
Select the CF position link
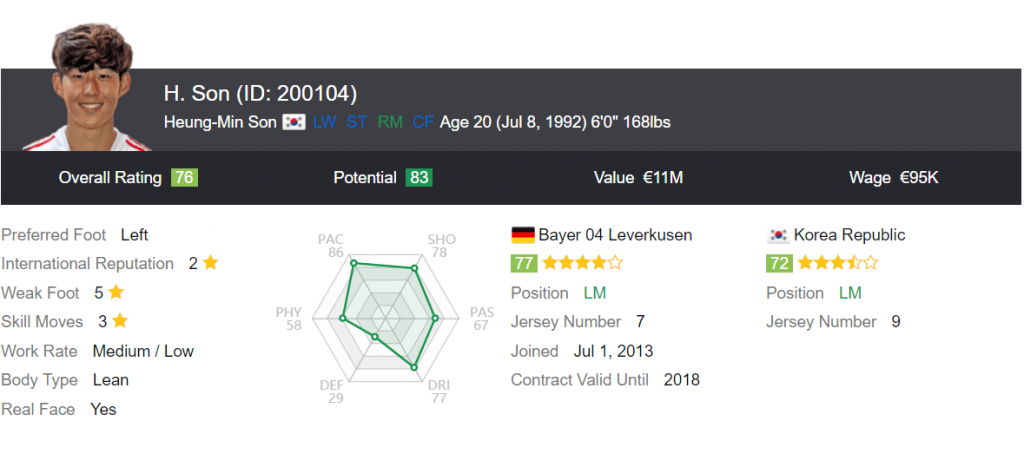tap(423, 122)
